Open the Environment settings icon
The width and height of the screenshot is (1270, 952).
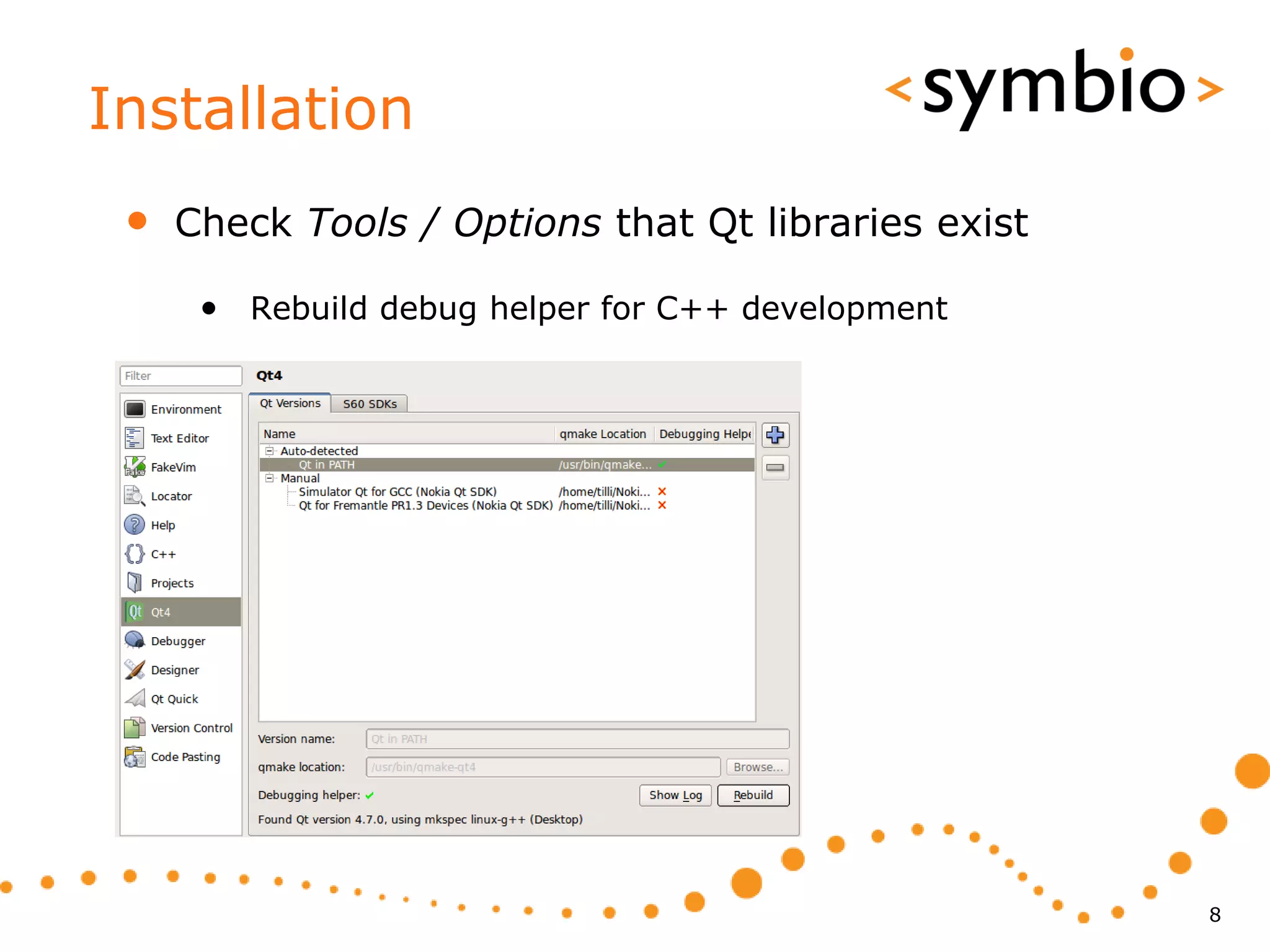[x=135, y=410]
